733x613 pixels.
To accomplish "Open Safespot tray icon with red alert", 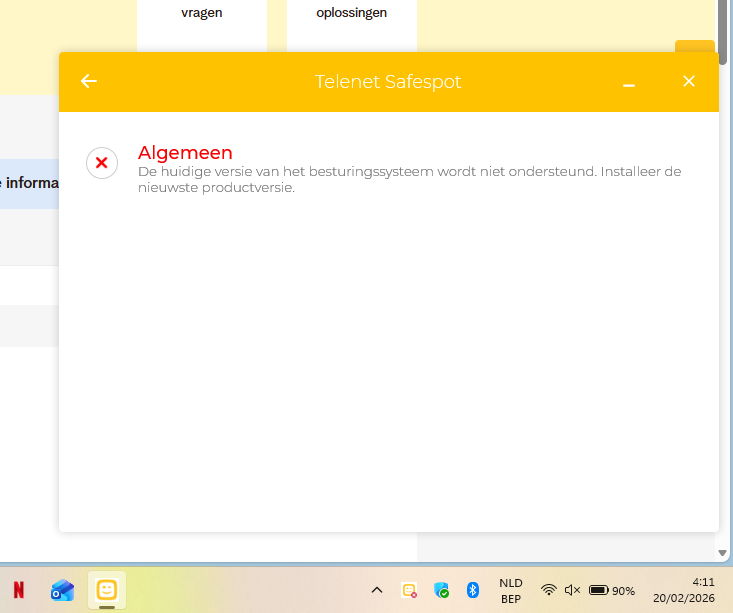I will 410,591.
